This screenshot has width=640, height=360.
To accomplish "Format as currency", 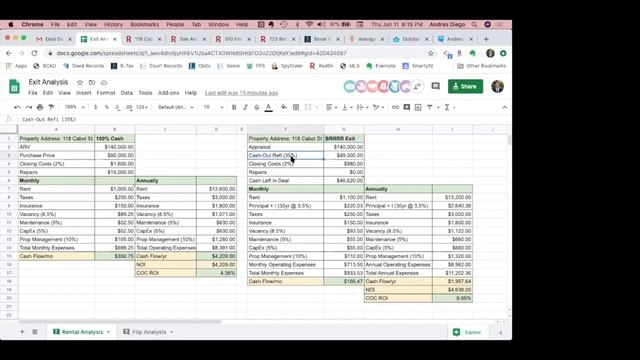I will click(x=96, y=107).
